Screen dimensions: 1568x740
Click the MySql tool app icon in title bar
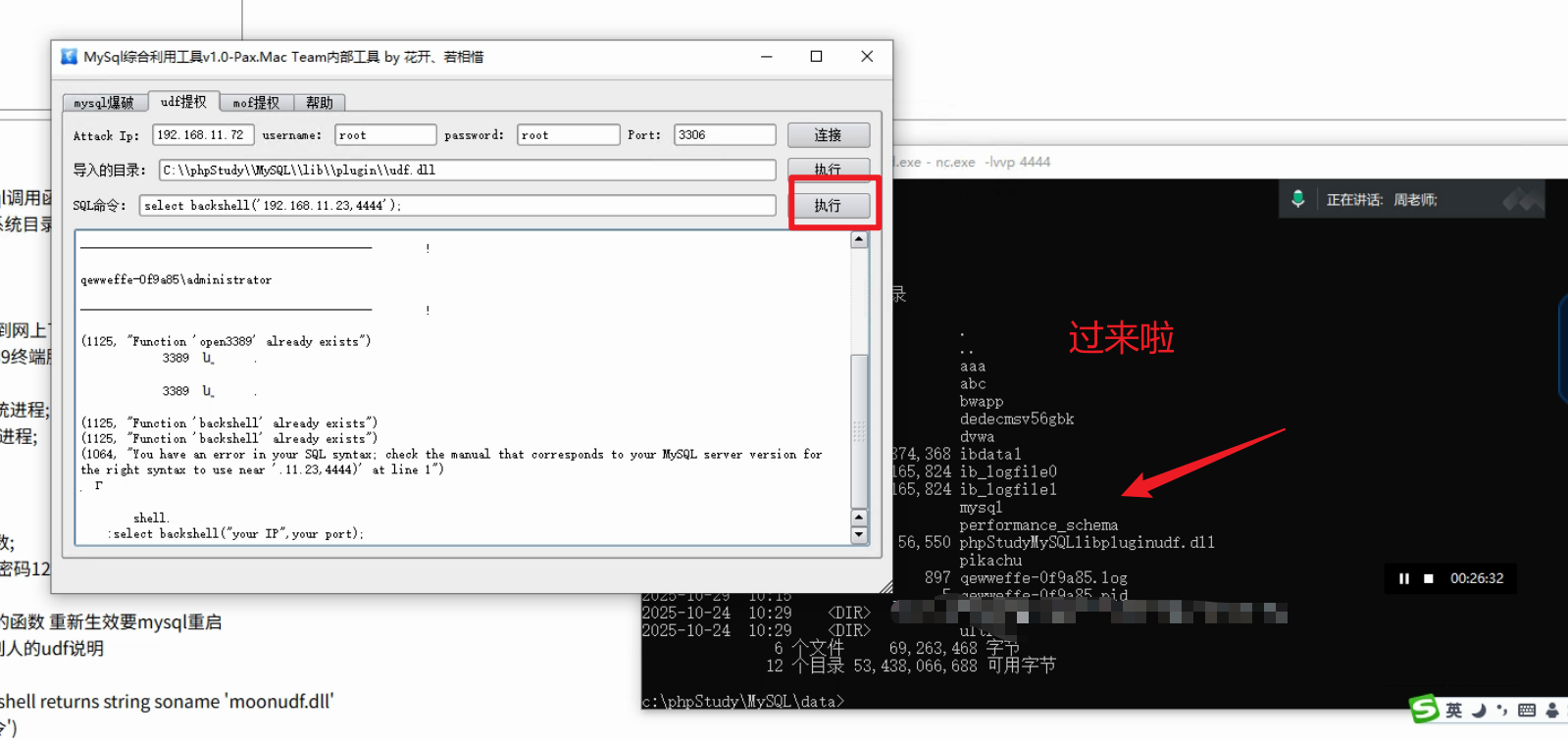click(x=69, y=57)
